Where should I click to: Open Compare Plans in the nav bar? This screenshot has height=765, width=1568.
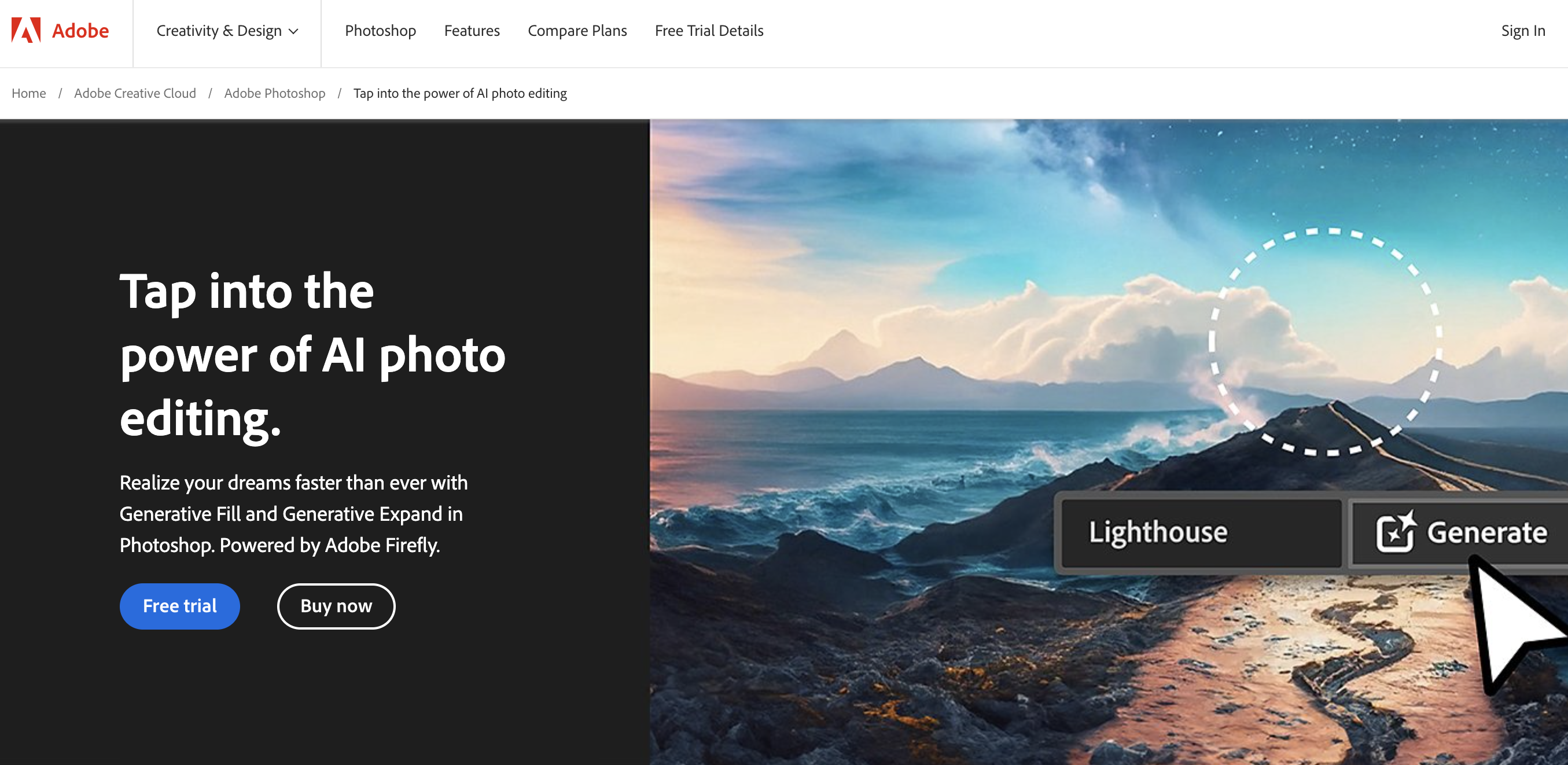[x=577, y=31]
